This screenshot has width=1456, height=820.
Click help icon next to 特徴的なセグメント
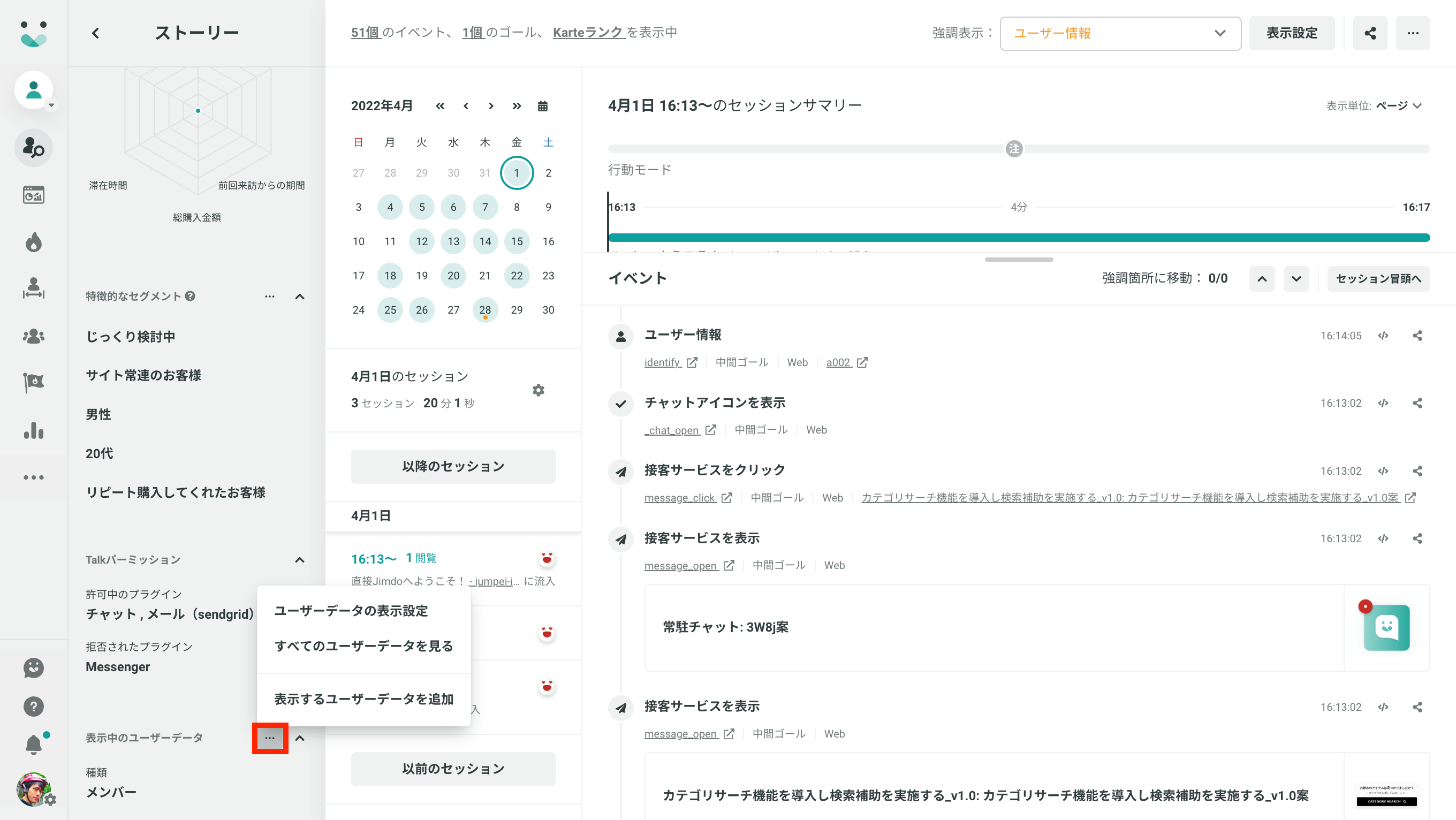pyautogui.click(x=191, y=296)
